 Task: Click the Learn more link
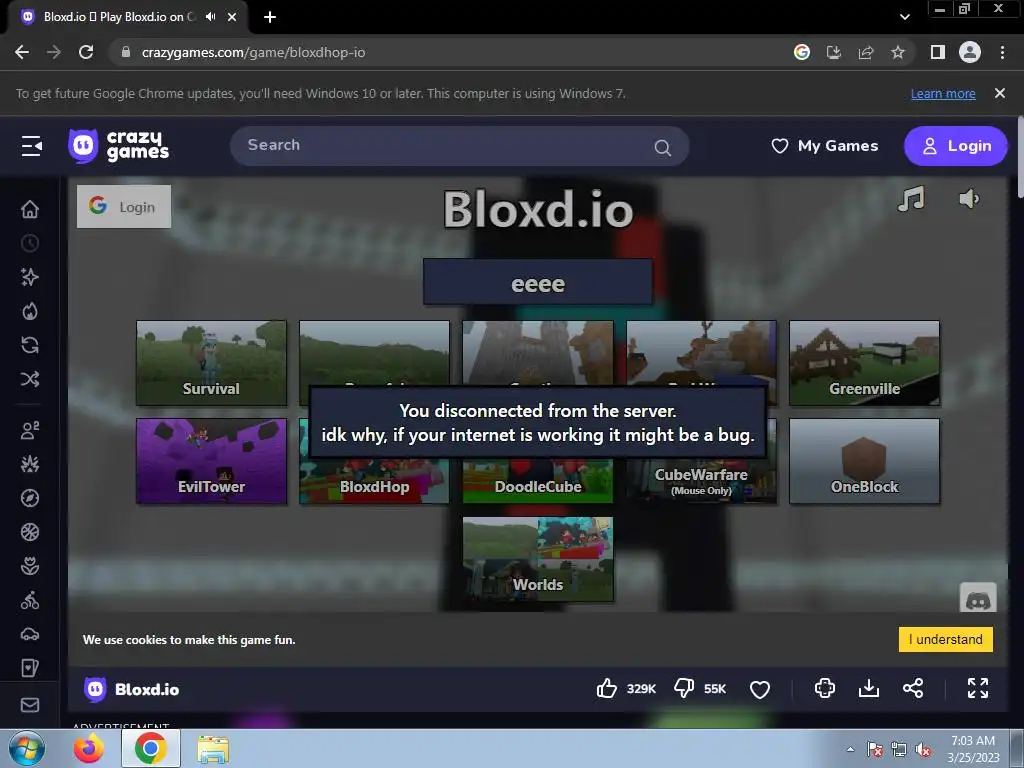pos(943,93)
